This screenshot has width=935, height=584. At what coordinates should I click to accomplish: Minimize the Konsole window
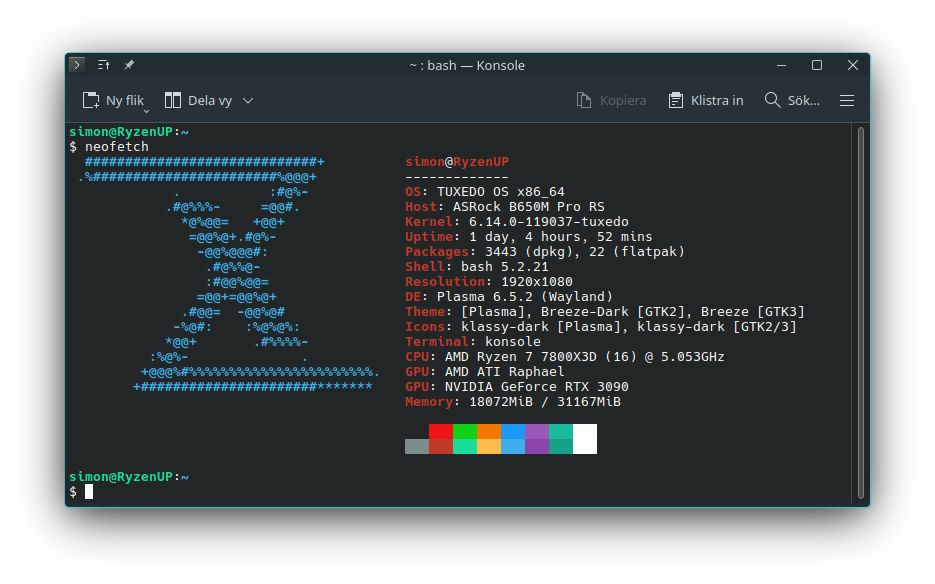781,65
